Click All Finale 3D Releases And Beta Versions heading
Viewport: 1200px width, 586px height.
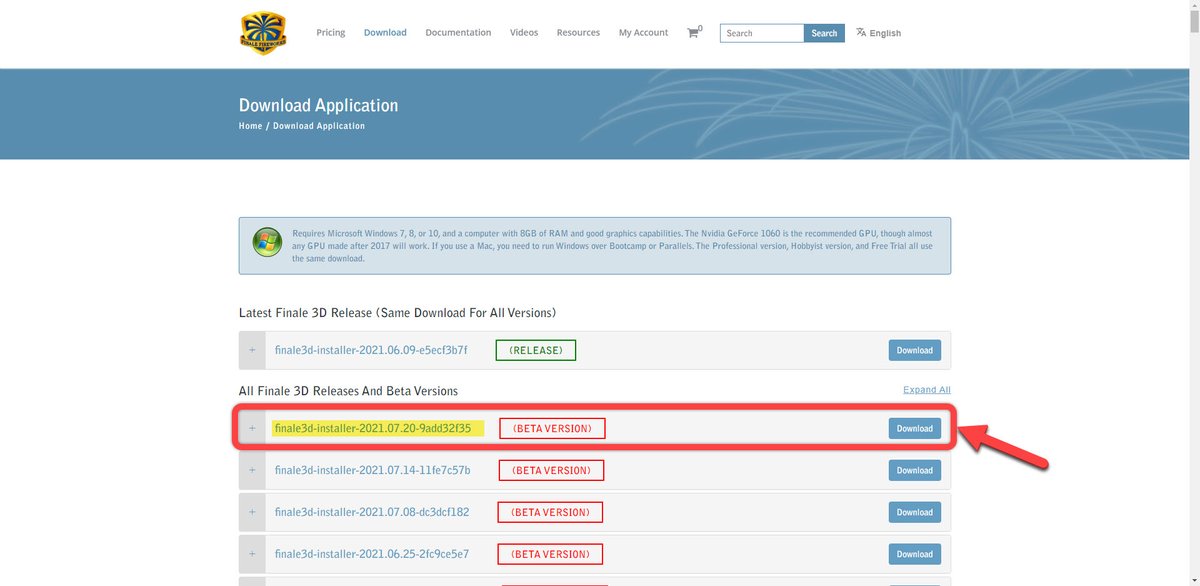pos(348,391)
